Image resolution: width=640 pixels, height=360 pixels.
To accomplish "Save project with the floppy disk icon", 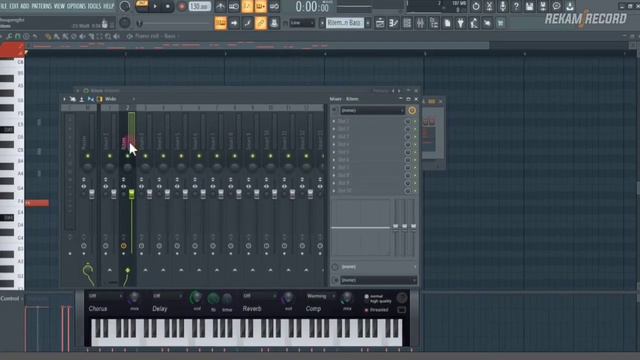I will 529,6.
